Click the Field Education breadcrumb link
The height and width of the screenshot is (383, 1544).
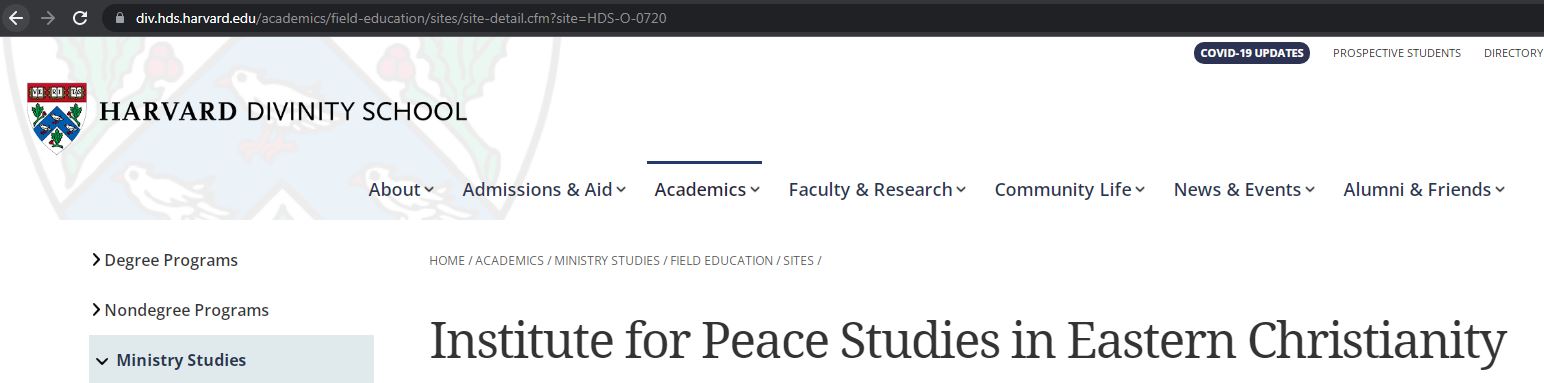click(721, 261)
